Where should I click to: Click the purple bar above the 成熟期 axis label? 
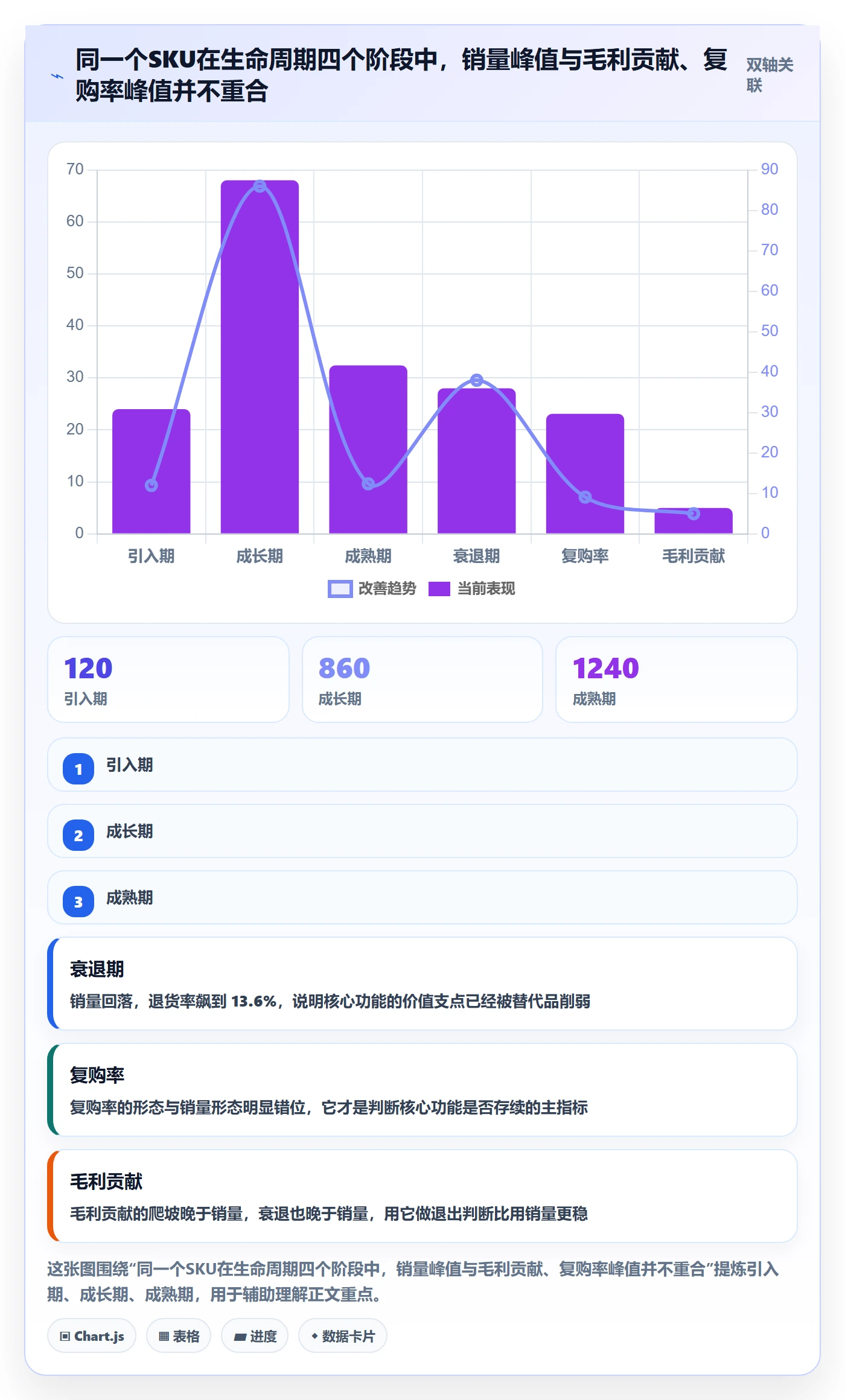click(368, 450)
